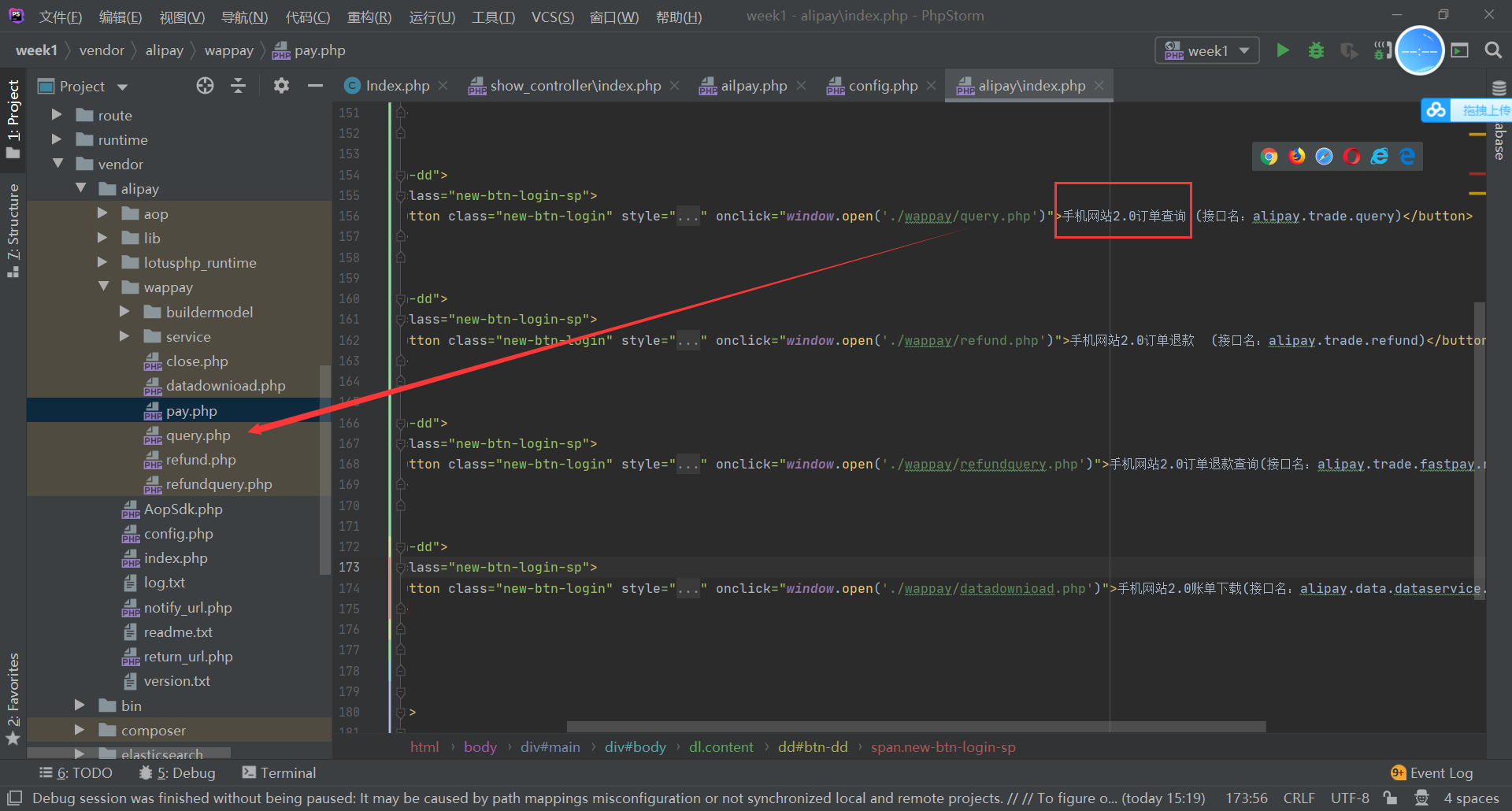Screen dimensions: 1512x811
Task: Toggle the Z: Structure side tool window
Action: (13, 230)
